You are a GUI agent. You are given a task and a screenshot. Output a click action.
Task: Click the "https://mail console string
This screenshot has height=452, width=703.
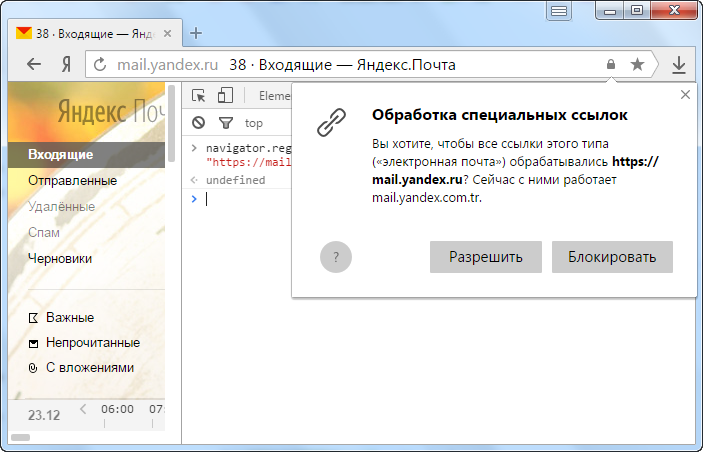249,162
